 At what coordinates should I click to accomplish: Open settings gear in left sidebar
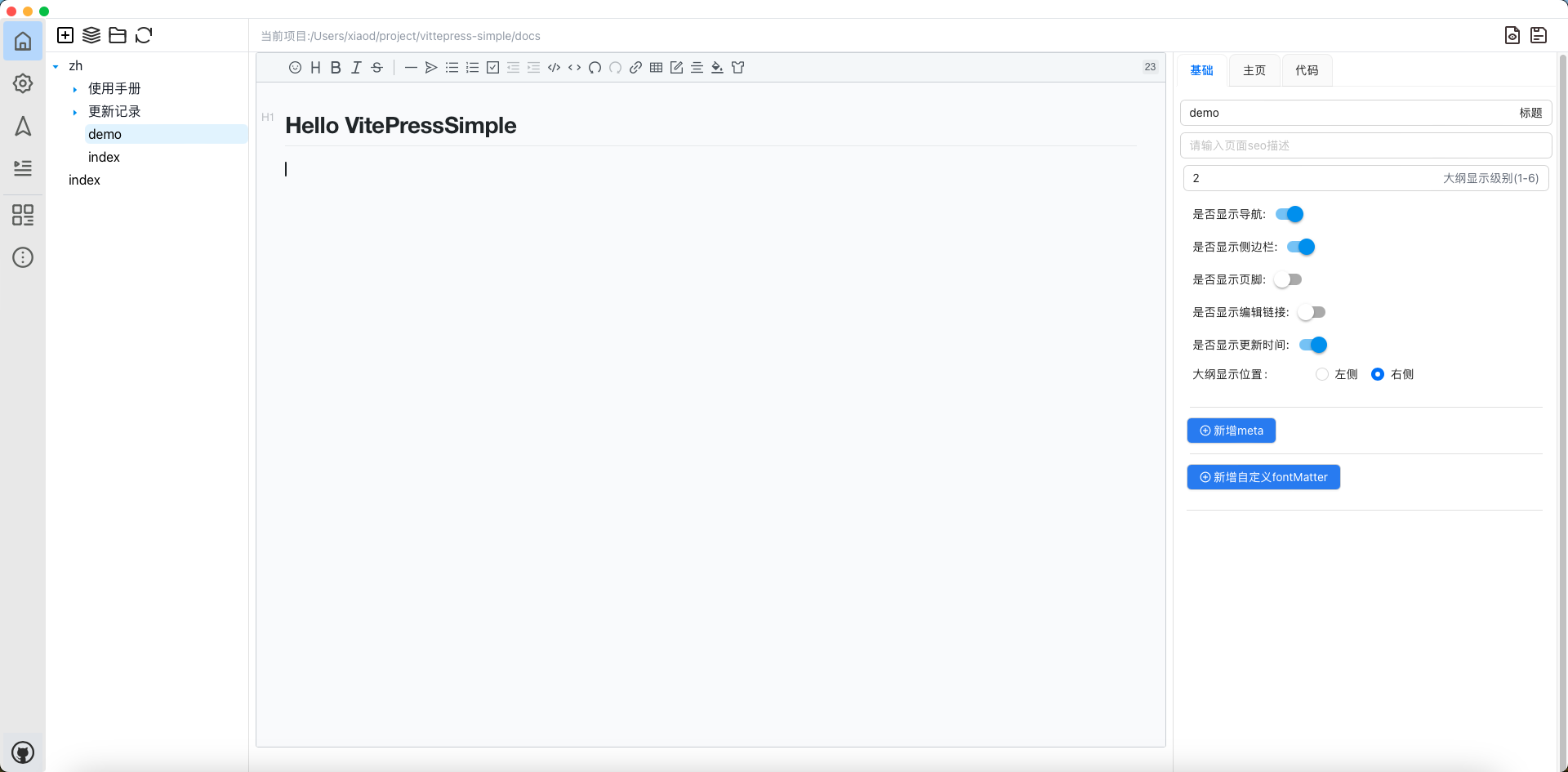point(23,83)
